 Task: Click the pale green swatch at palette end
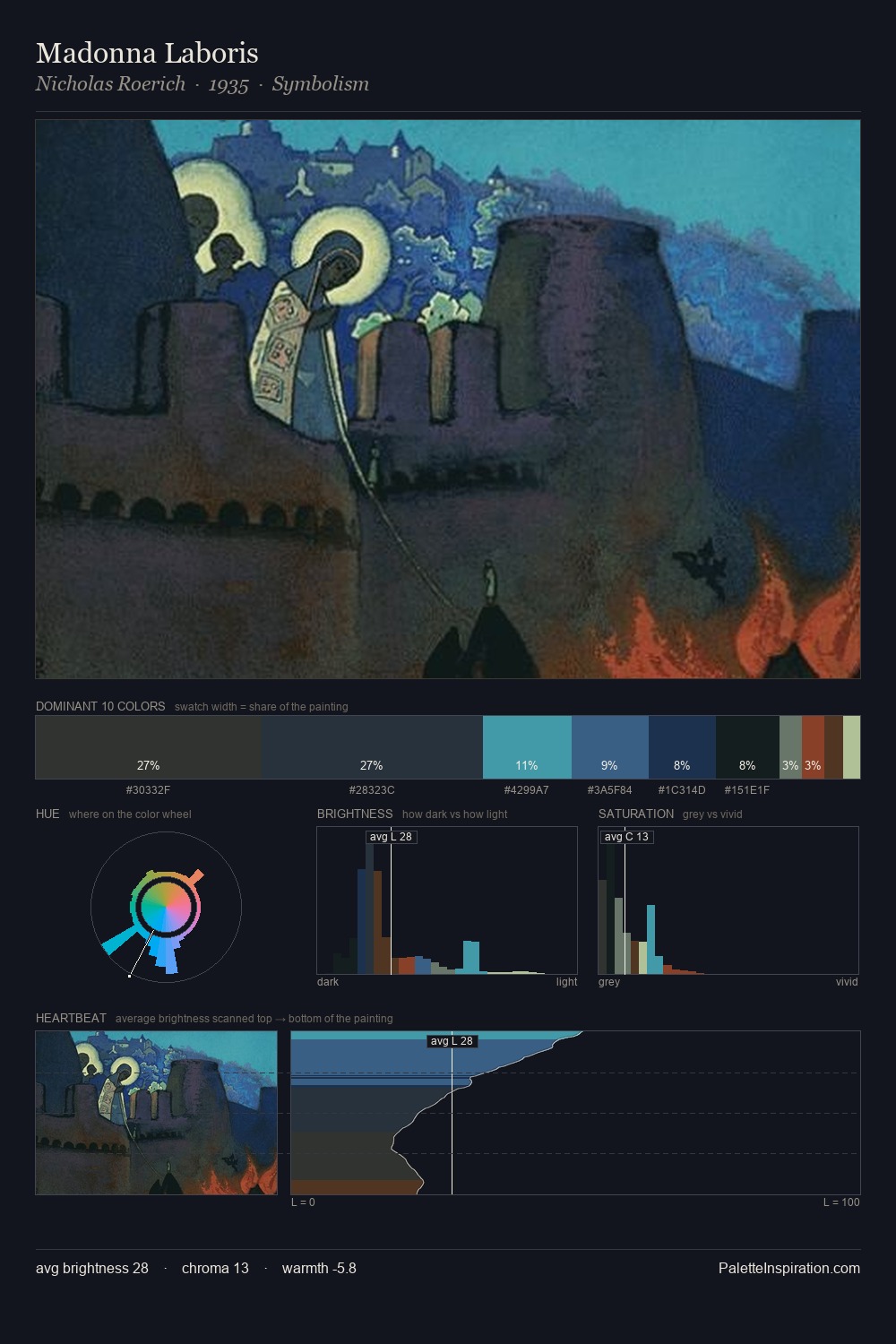[851, 747]
